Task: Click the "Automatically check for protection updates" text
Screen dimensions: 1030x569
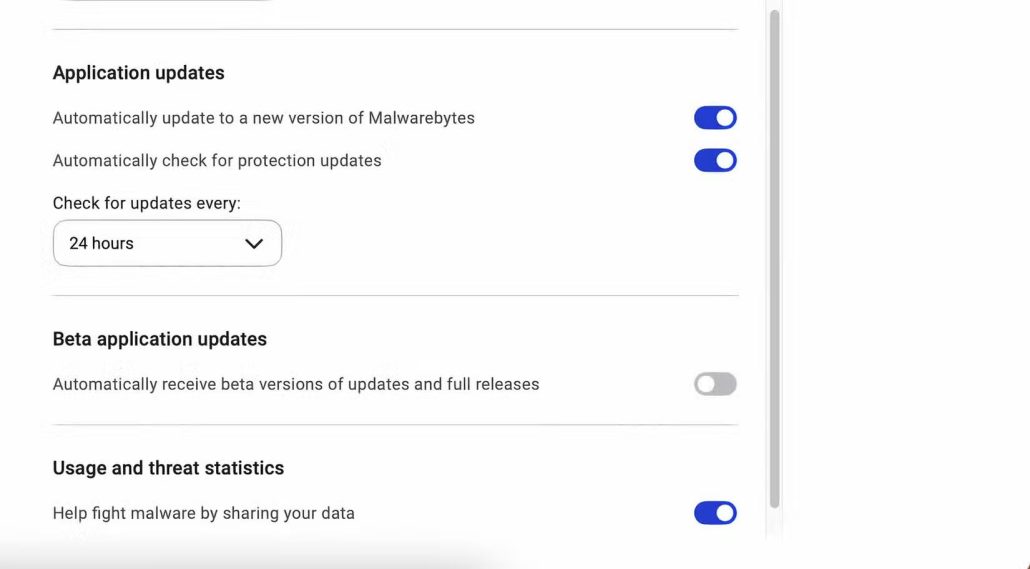Action: pyautogui.click(x=217, y=160)
